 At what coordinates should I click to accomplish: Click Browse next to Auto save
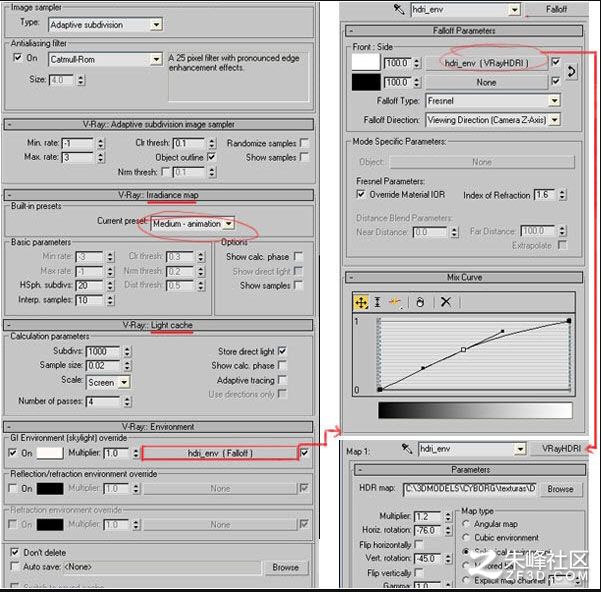(x=285, y=567)
